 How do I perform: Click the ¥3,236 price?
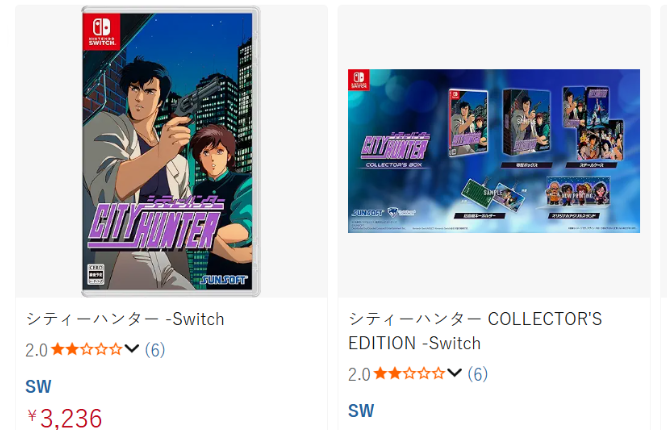[x=65, y=418]
